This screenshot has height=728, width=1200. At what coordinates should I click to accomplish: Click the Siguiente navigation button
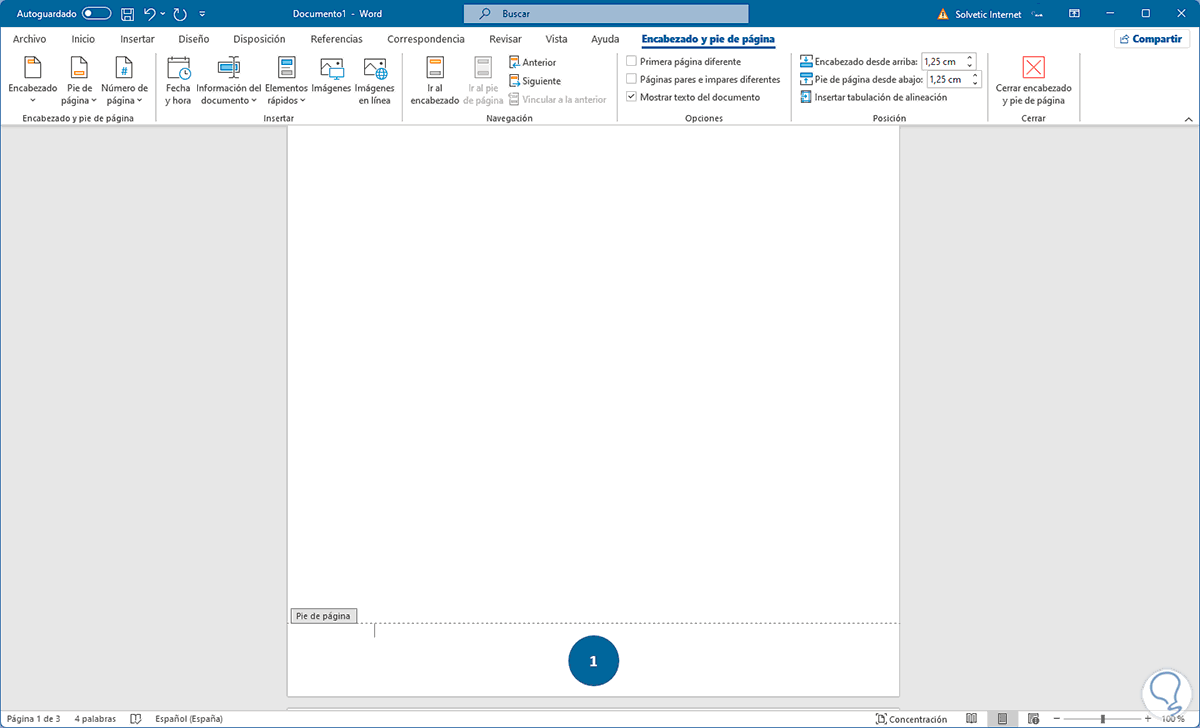click(x=534, y=81)
